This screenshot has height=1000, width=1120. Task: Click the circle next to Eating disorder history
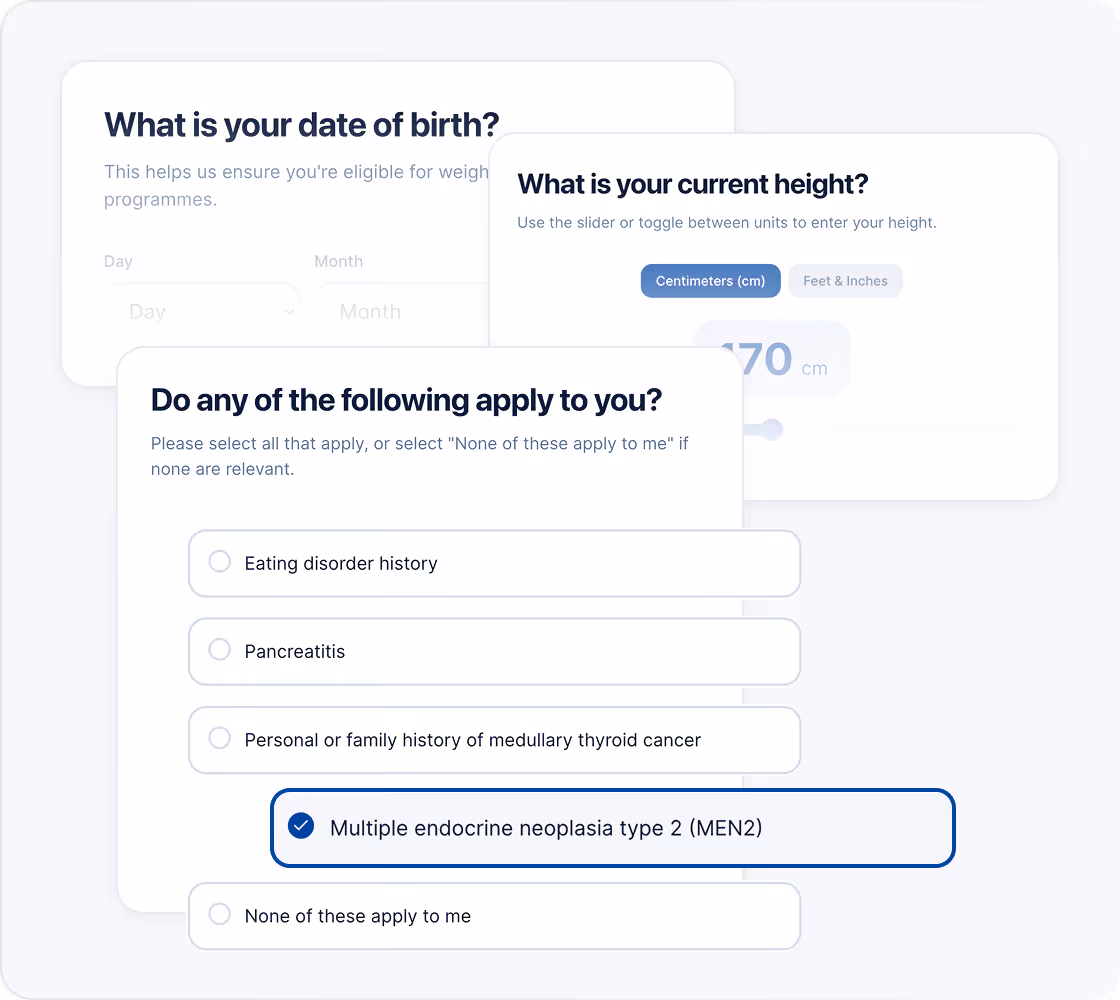(219, 562)
